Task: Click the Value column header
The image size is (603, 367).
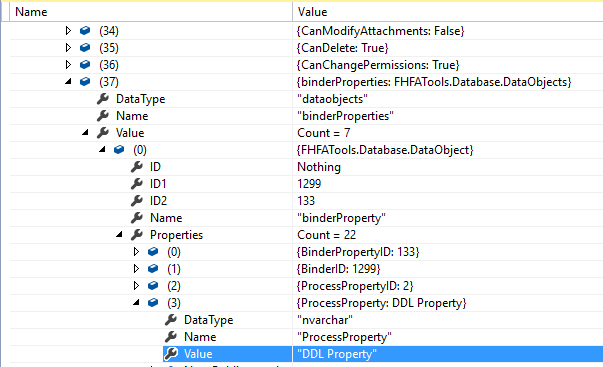Action: (448, 12)
